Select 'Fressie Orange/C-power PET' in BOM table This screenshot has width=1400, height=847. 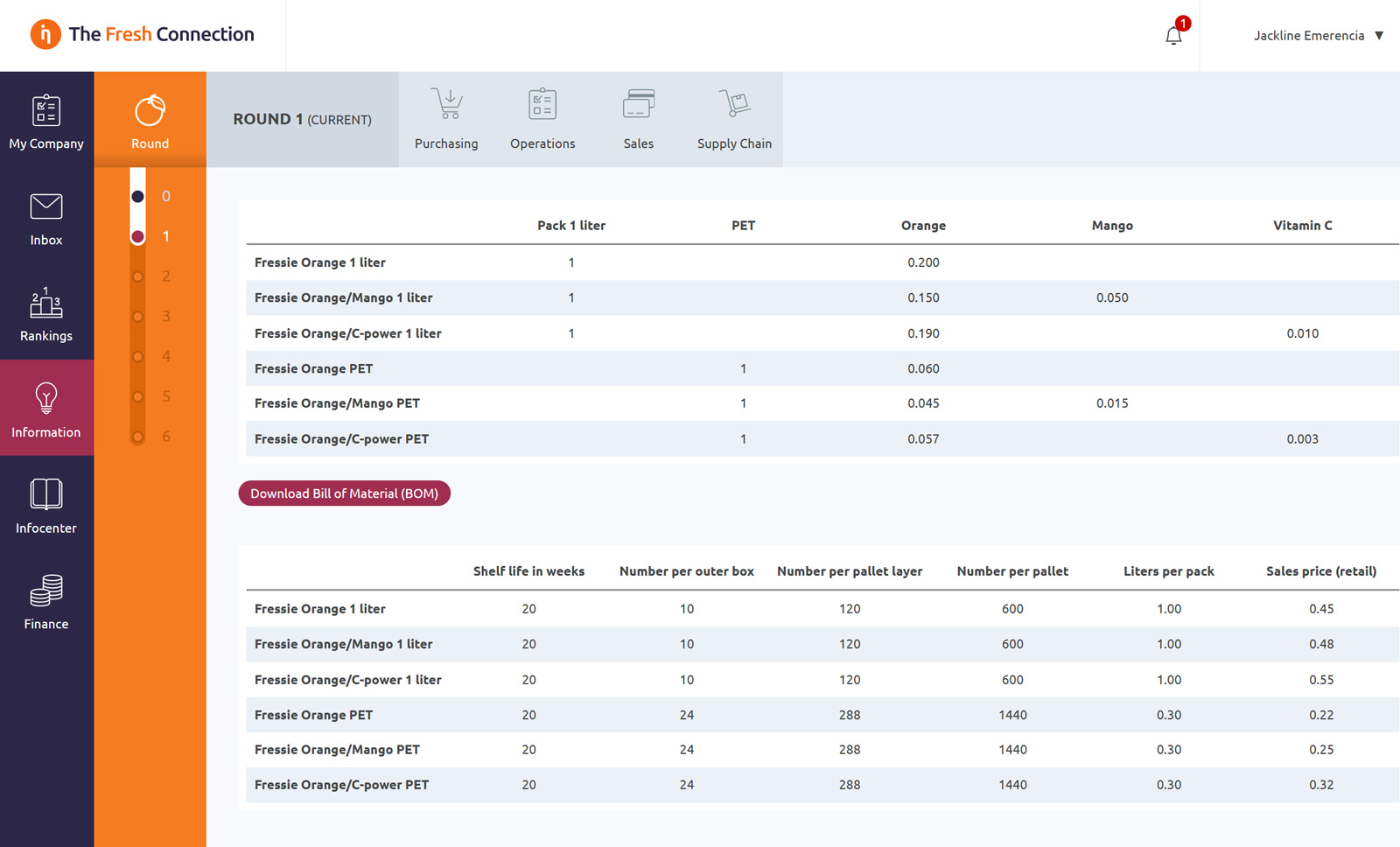coord(822,439)
